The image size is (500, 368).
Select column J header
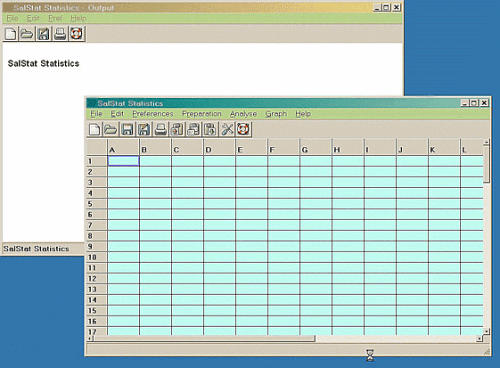pyautogui.click(x=412, y=147)
